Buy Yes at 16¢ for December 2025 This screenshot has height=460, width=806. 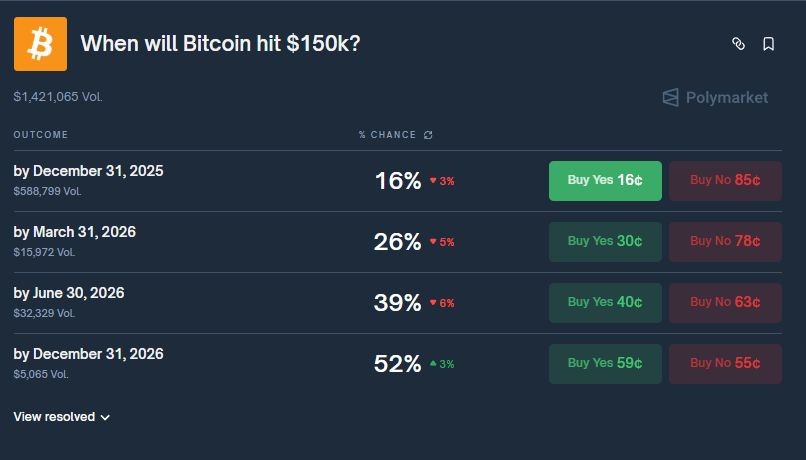point(605,181)
